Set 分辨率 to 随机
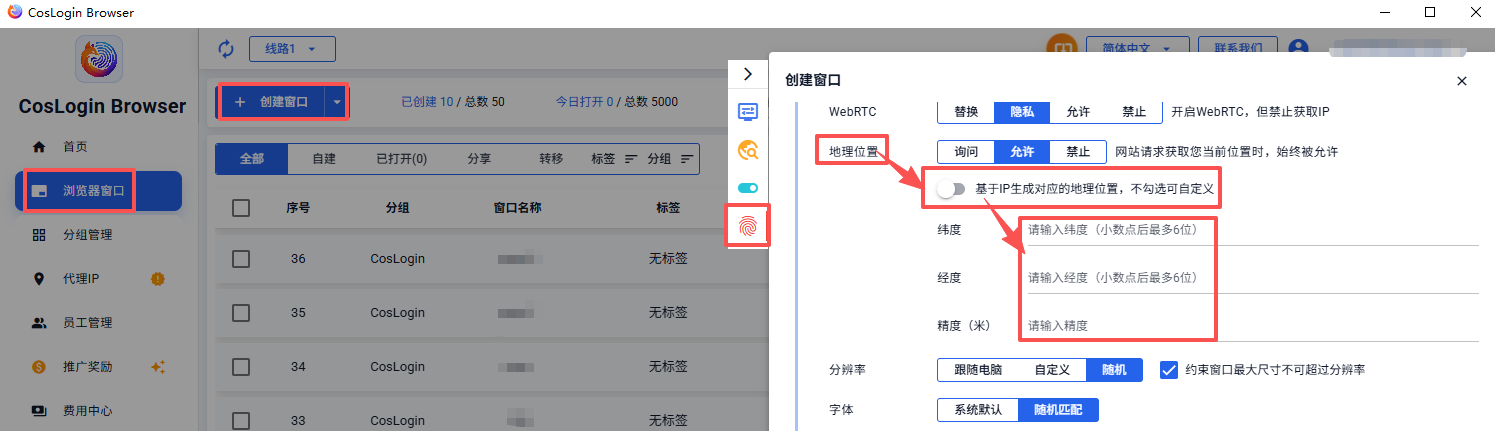 tap(1114, 370)
